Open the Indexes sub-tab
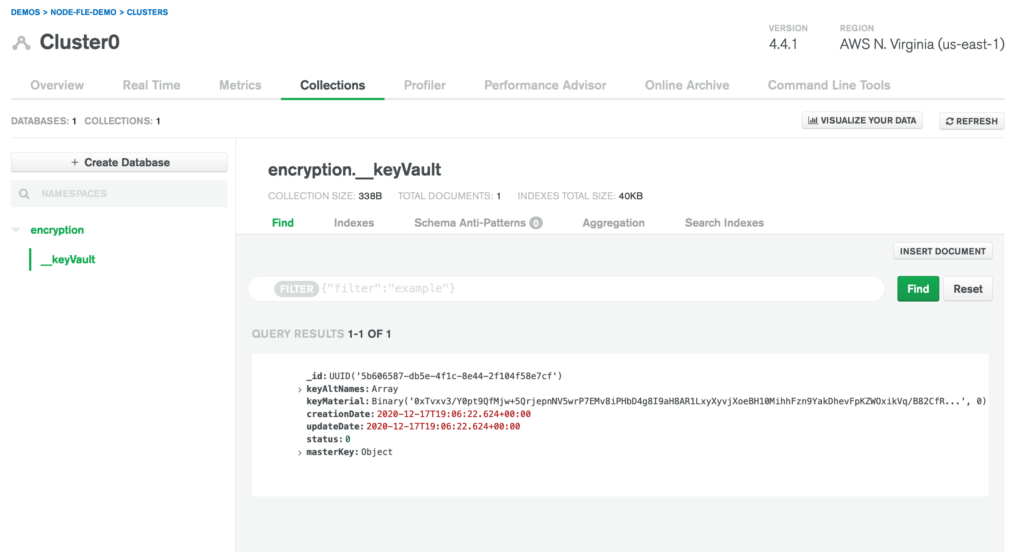 [x=354, y=223]
